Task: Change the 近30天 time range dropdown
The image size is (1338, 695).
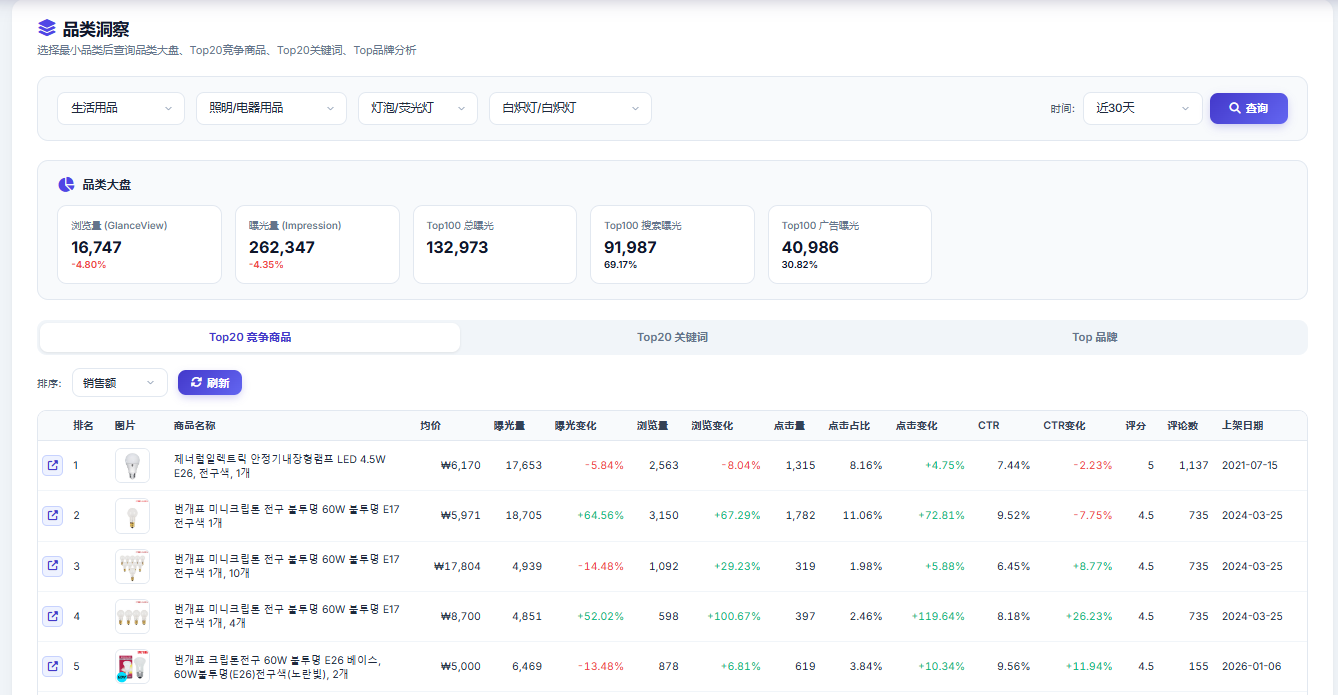Action: [1143, 108]
